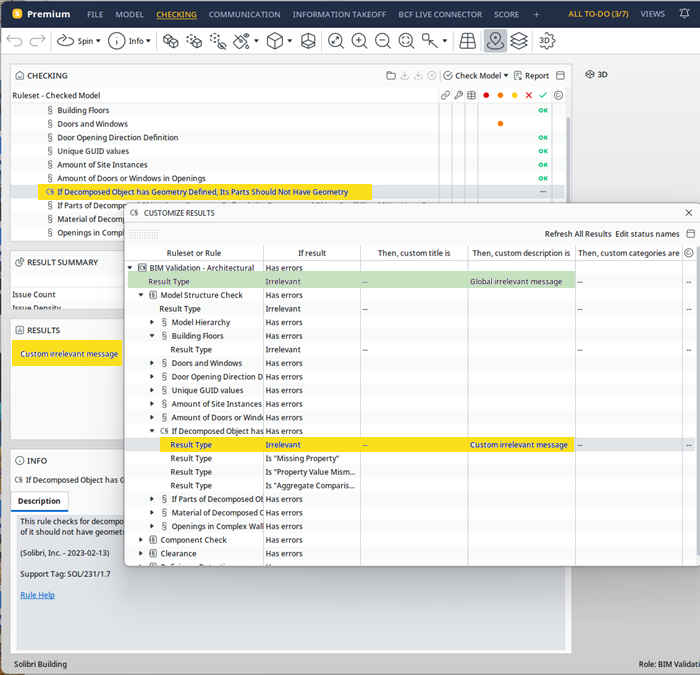Click the layers stack toolbar icon
Screen dimensions: 700x675
click(519, 41)
